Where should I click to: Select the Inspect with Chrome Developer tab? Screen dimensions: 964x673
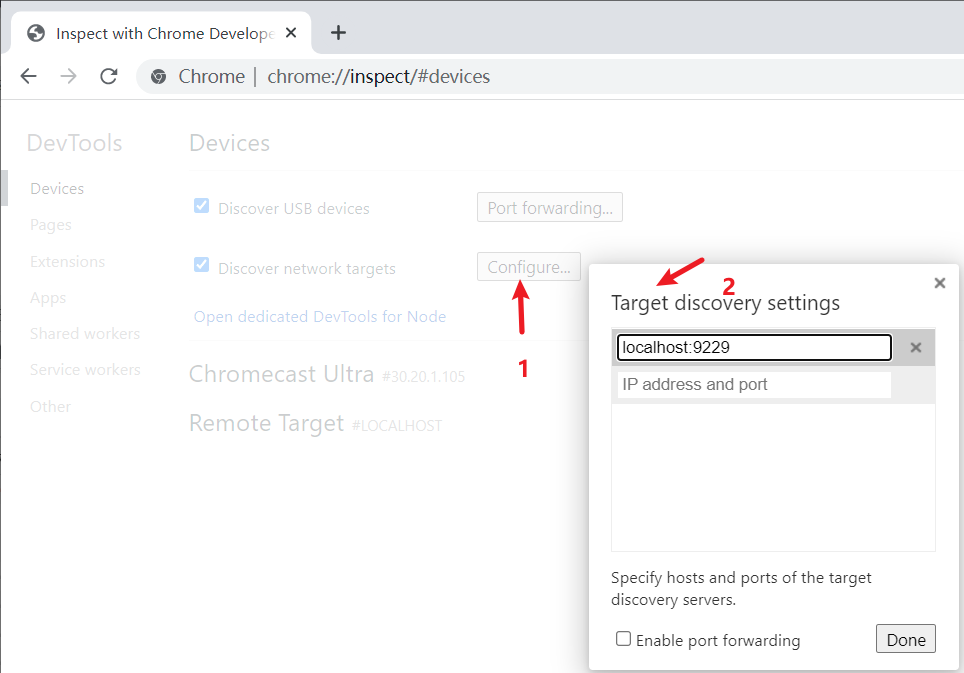[162, 33]
